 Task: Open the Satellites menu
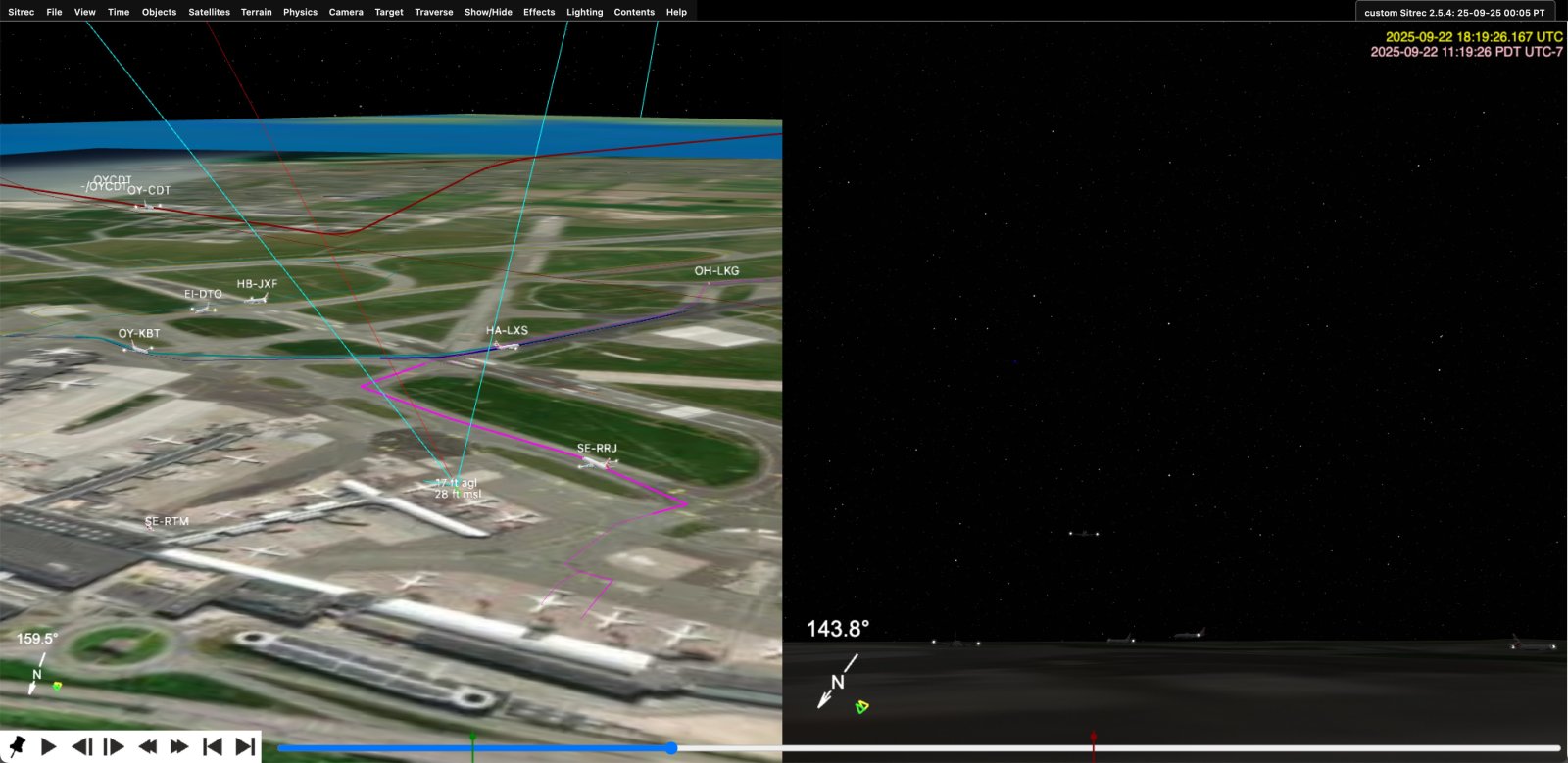pos(209,12)
